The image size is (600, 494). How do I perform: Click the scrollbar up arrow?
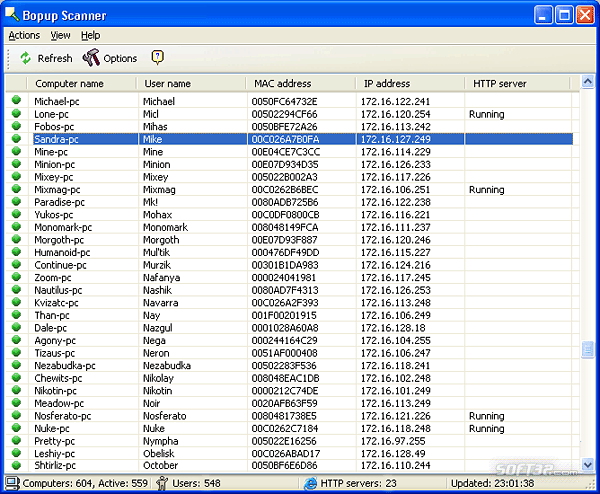click(587, 82)
